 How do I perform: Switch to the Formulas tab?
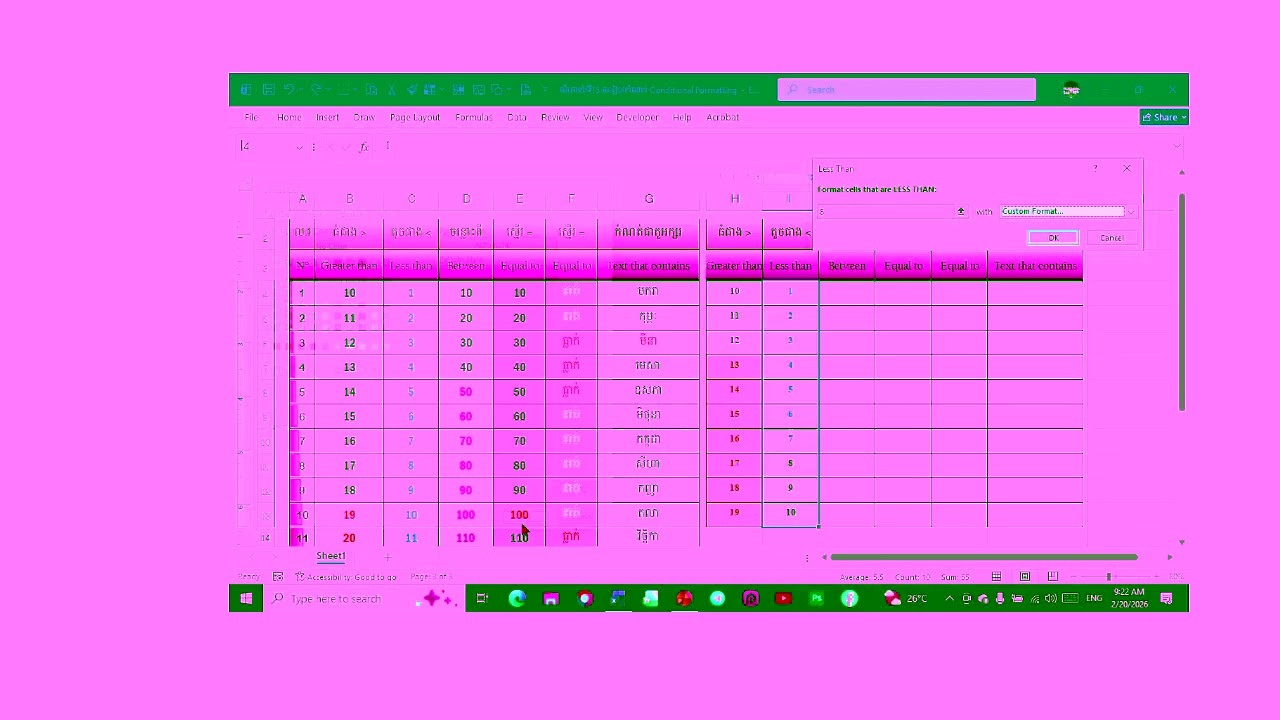coord(474,117)
